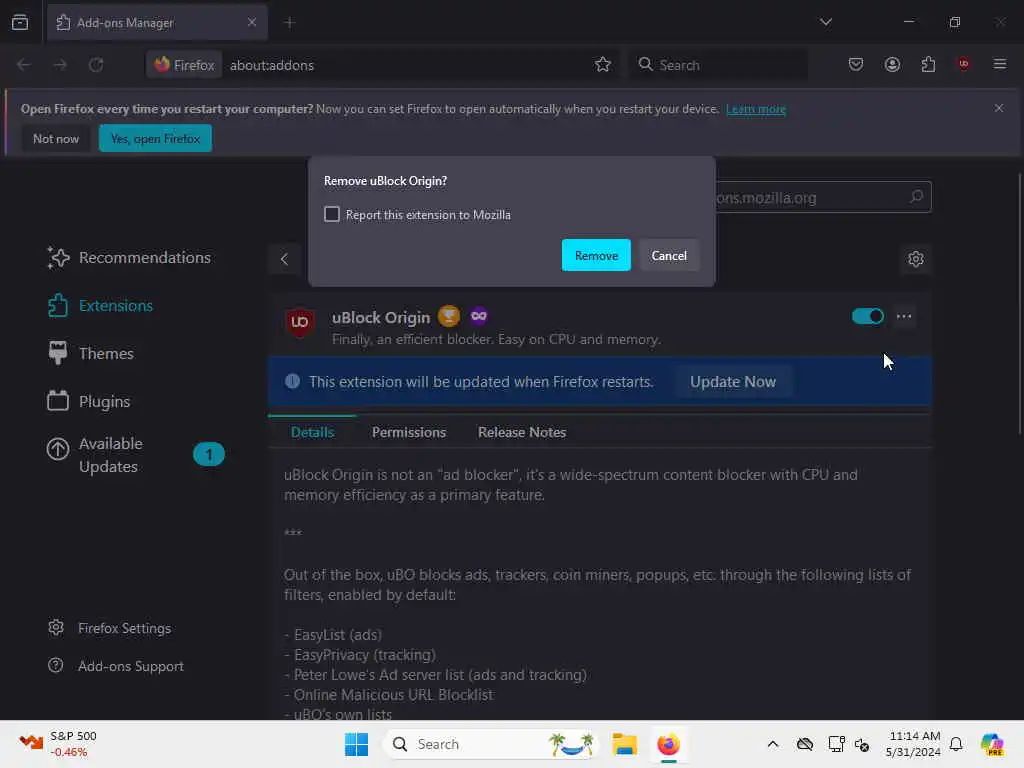Go back with the browser back arrow
1024x768 pixels.
pyautogui.click(x=24, y=65)
